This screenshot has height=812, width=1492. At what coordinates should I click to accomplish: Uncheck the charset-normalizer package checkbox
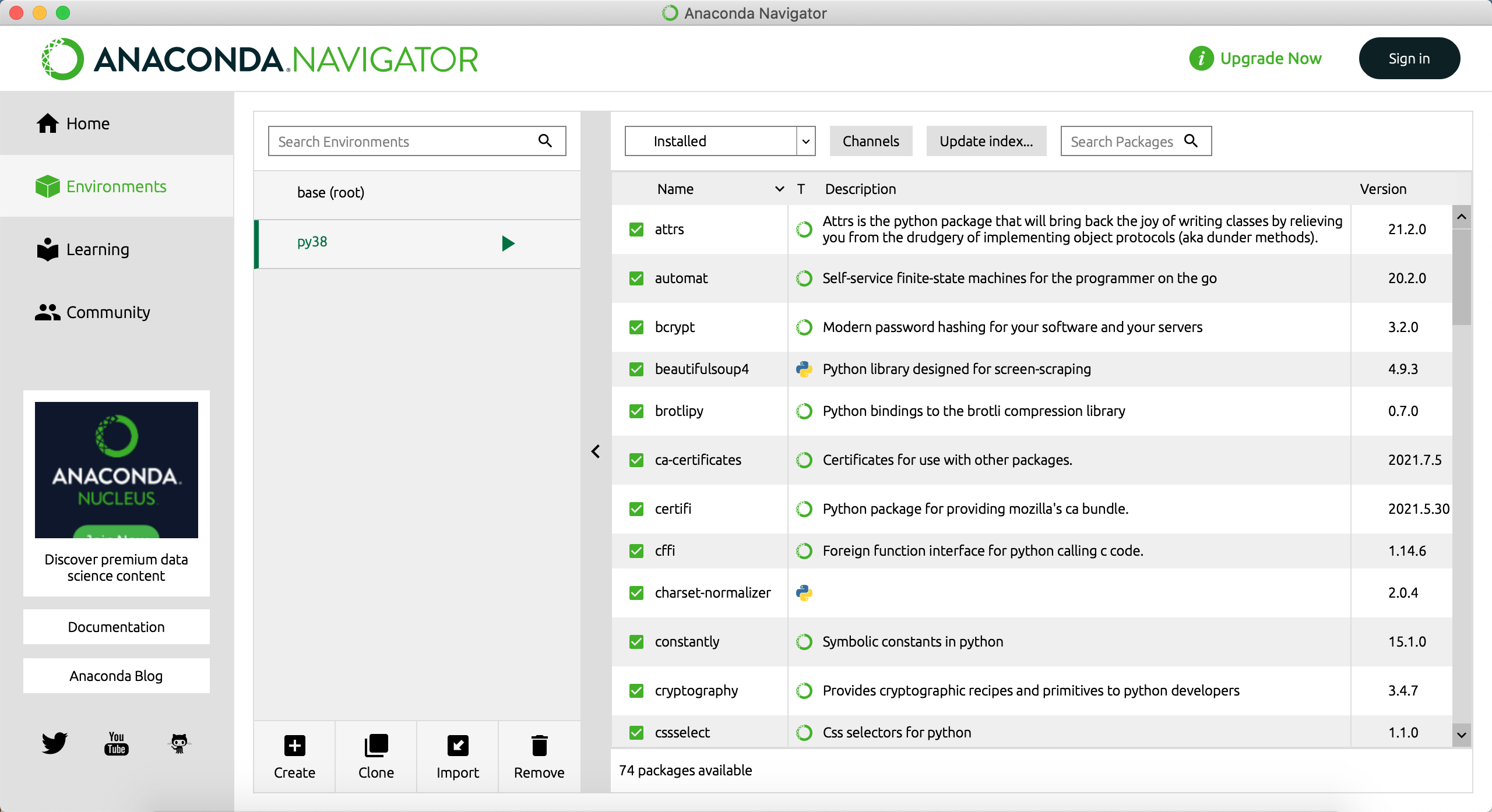tap(636, 593)
